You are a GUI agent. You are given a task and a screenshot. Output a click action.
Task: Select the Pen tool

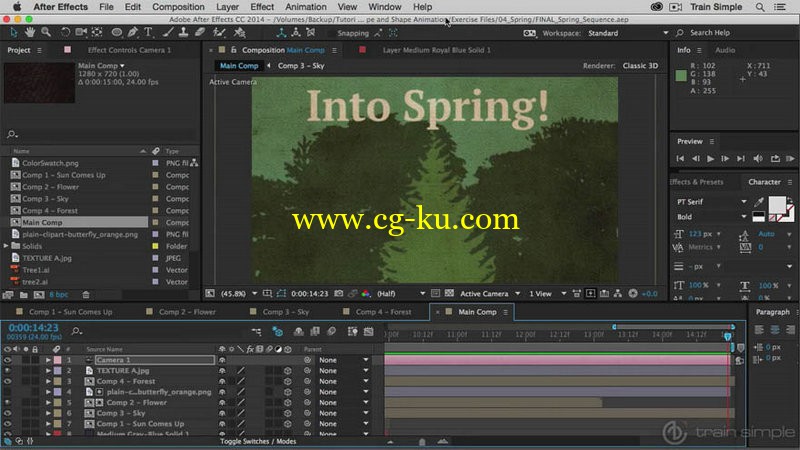[x=133, y=33]
